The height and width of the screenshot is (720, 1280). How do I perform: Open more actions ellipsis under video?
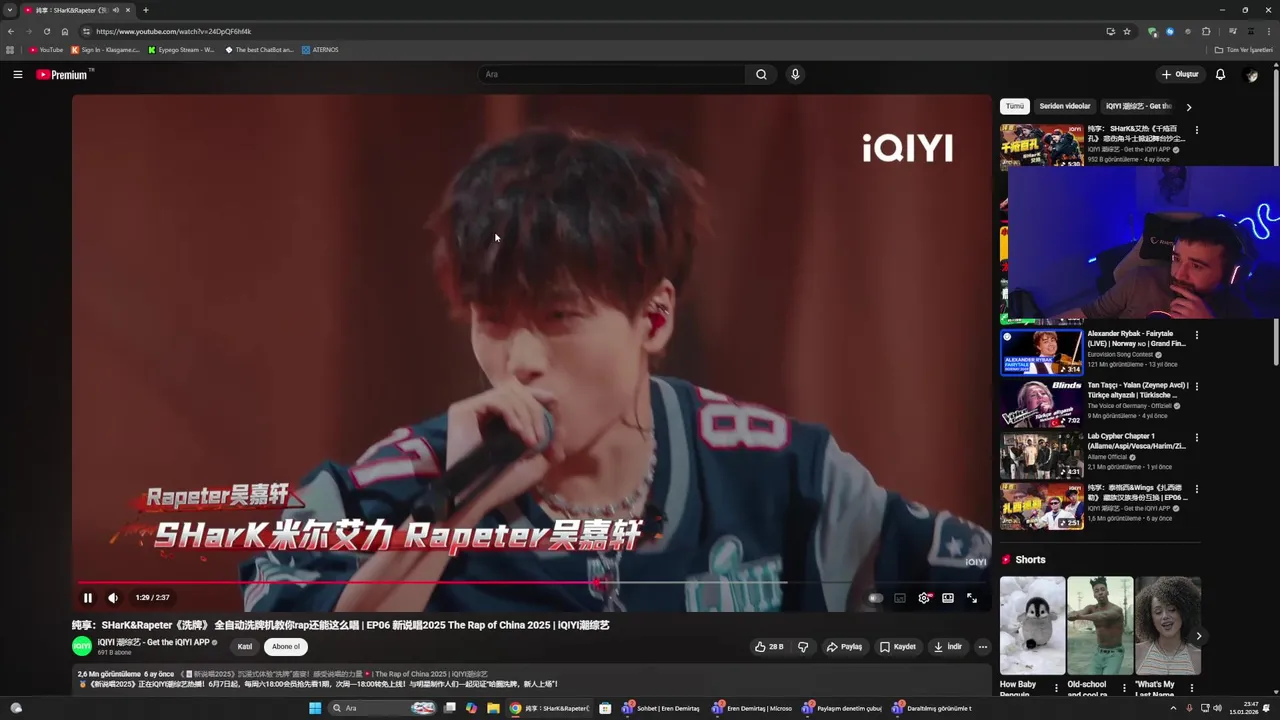[982, 647]
